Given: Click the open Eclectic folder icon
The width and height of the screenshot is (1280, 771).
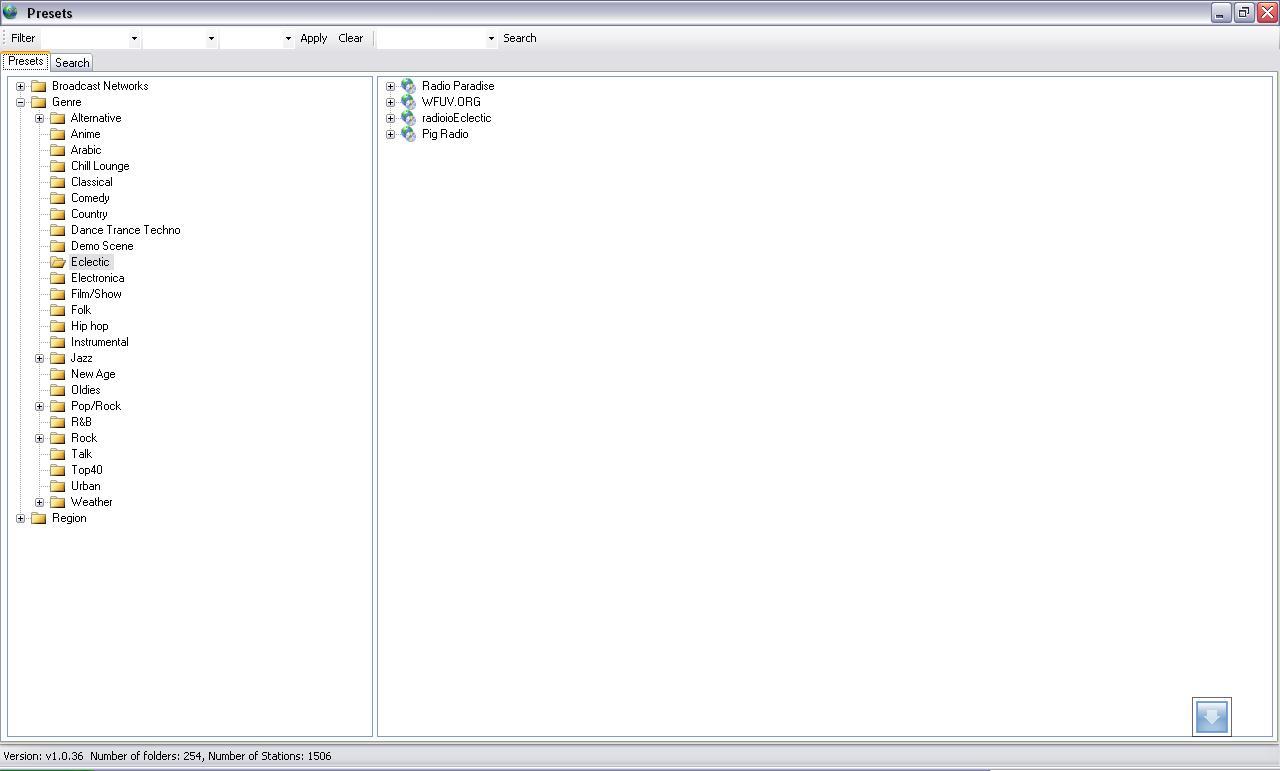Looking at the screenshot, I should [58, 261].
